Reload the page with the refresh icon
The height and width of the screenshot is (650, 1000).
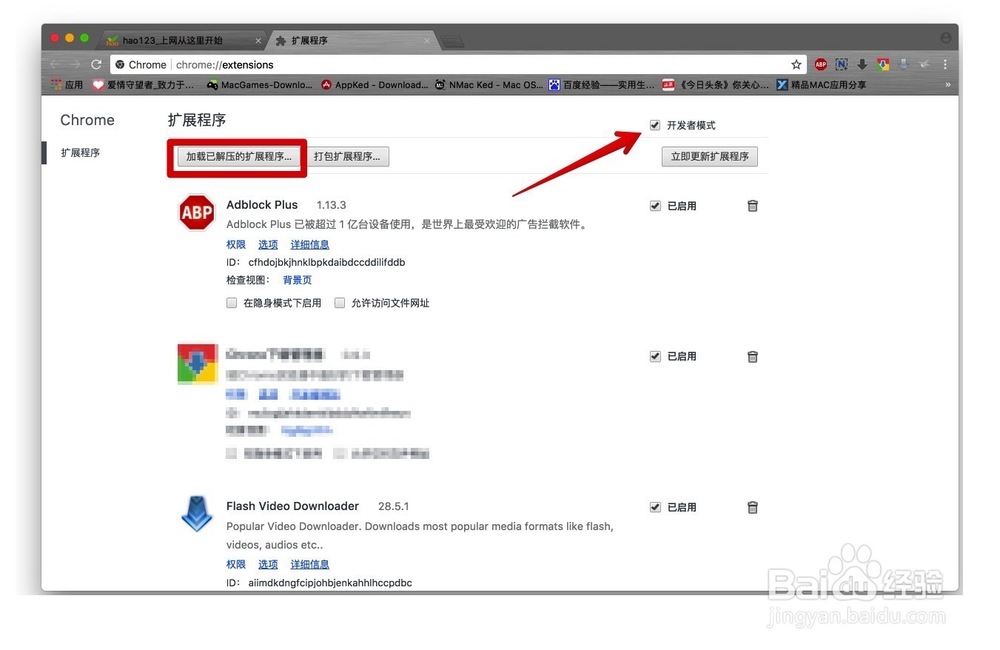click(x=96, y=64)
